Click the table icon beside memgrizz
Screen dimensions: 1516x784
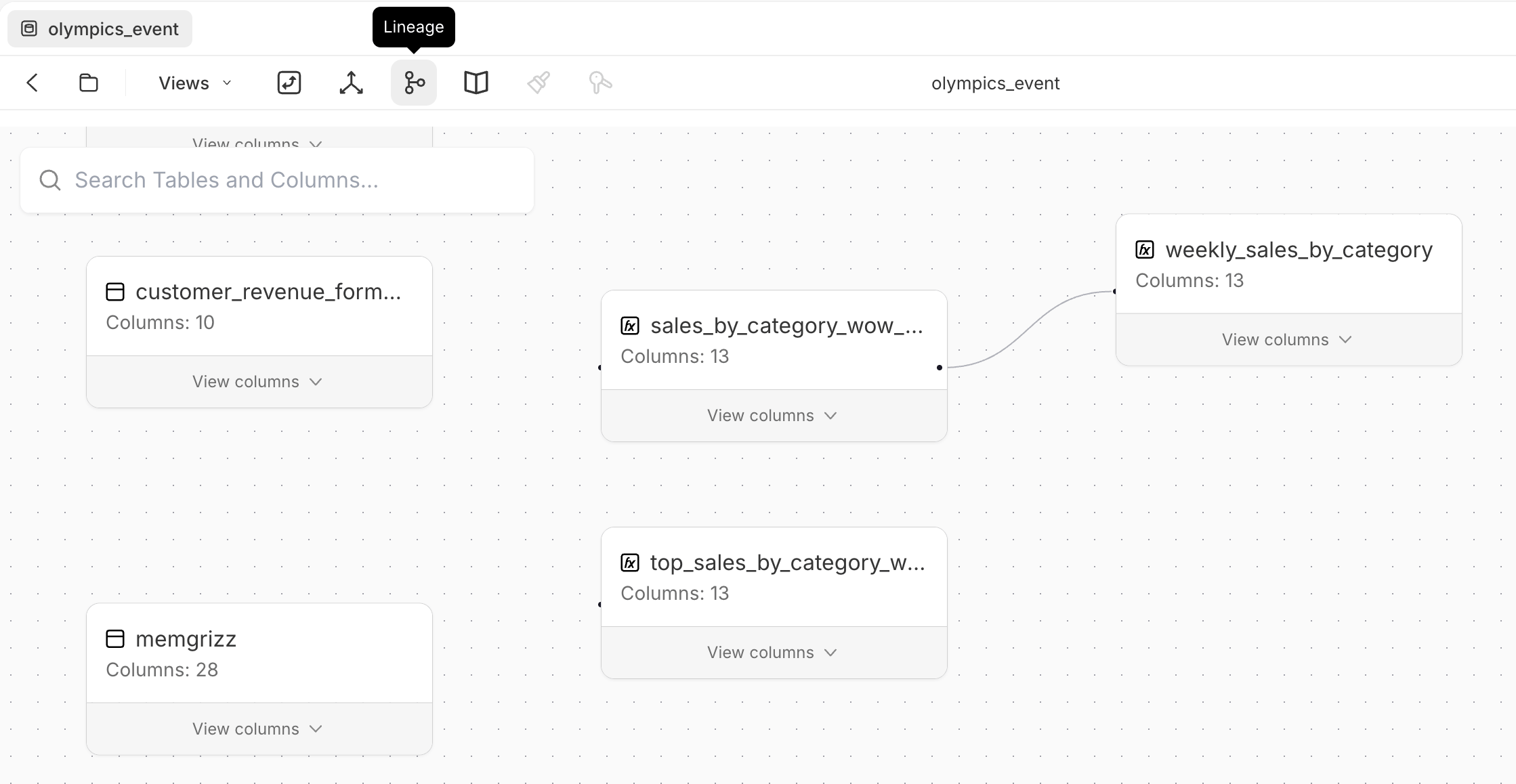(115, 638)
